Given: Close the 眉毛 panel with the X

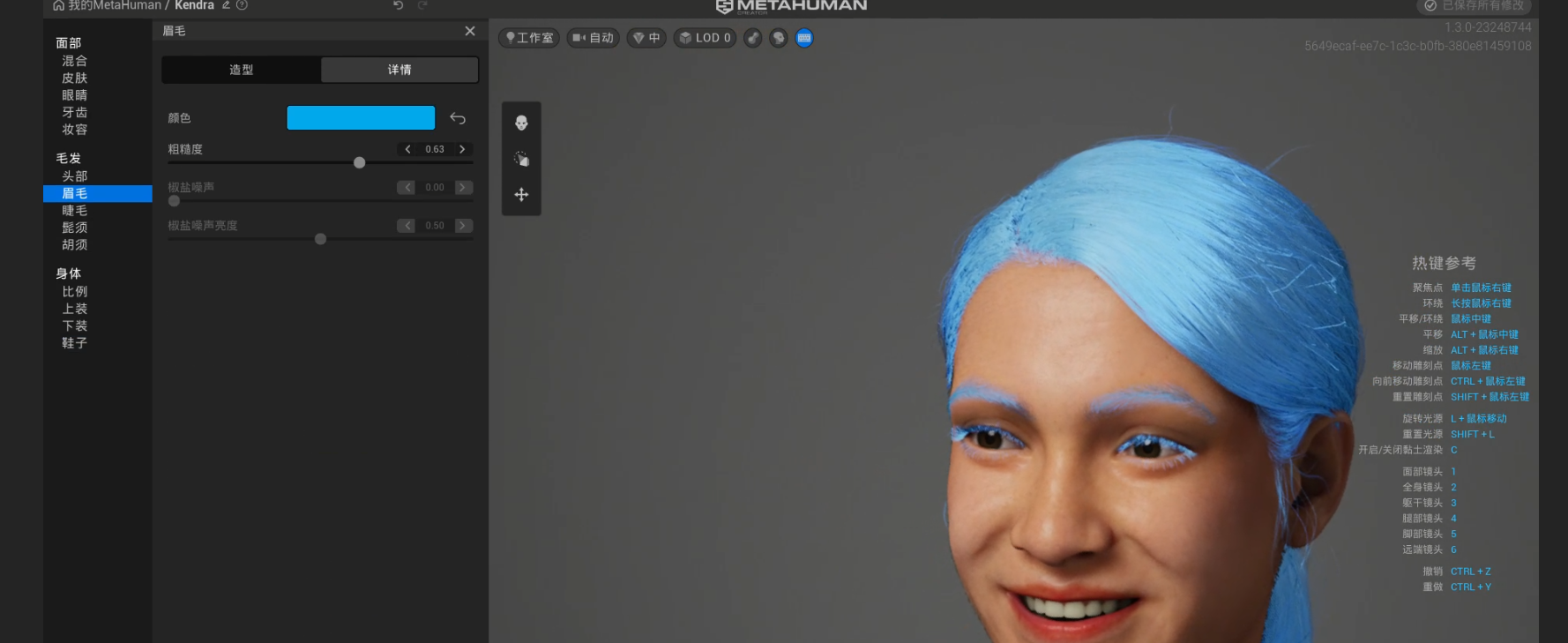Looking at the screenshot, I should [470, 31].
